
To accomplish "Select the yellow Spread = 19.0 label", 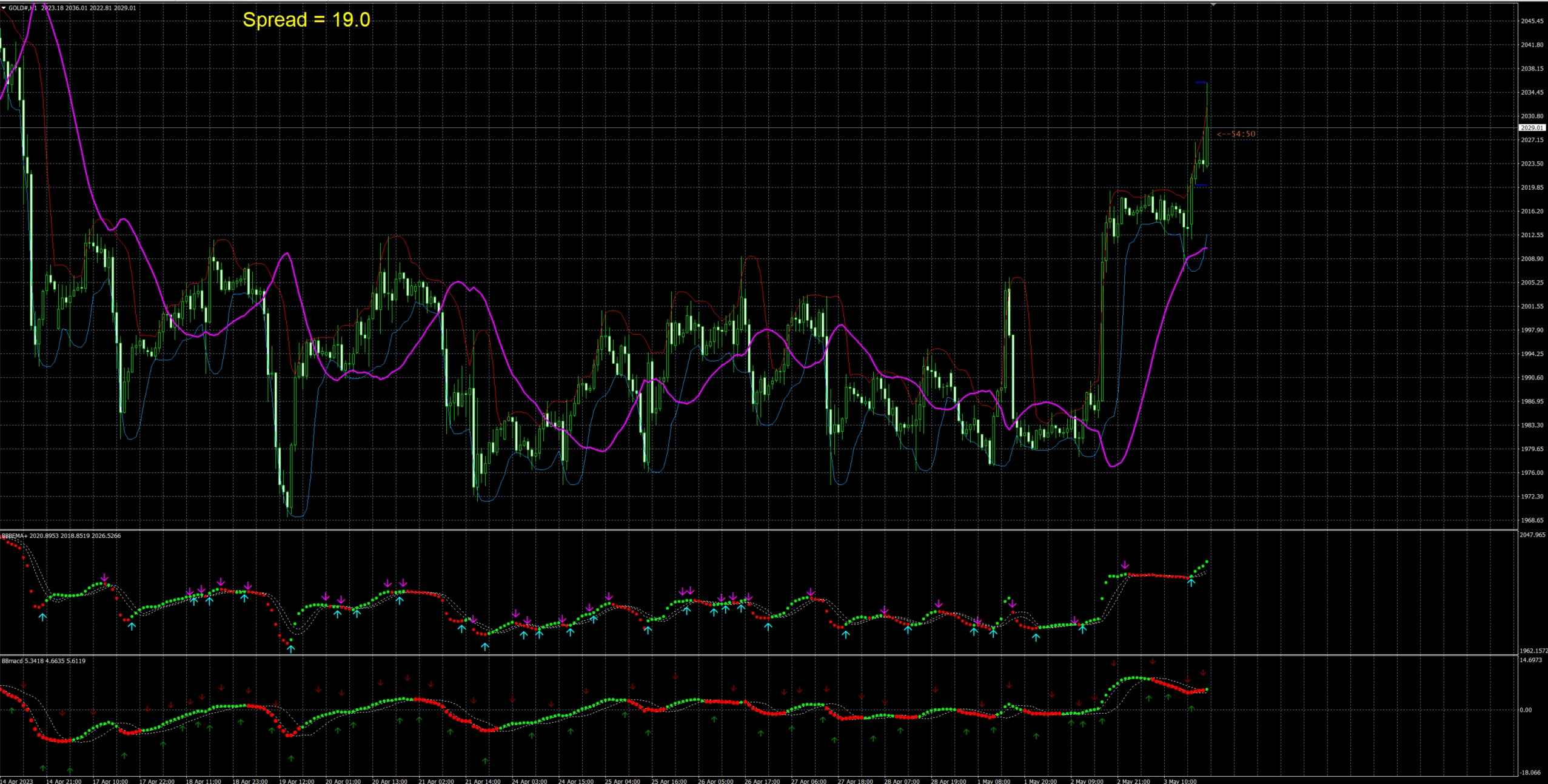I will [x=306, y=20].
